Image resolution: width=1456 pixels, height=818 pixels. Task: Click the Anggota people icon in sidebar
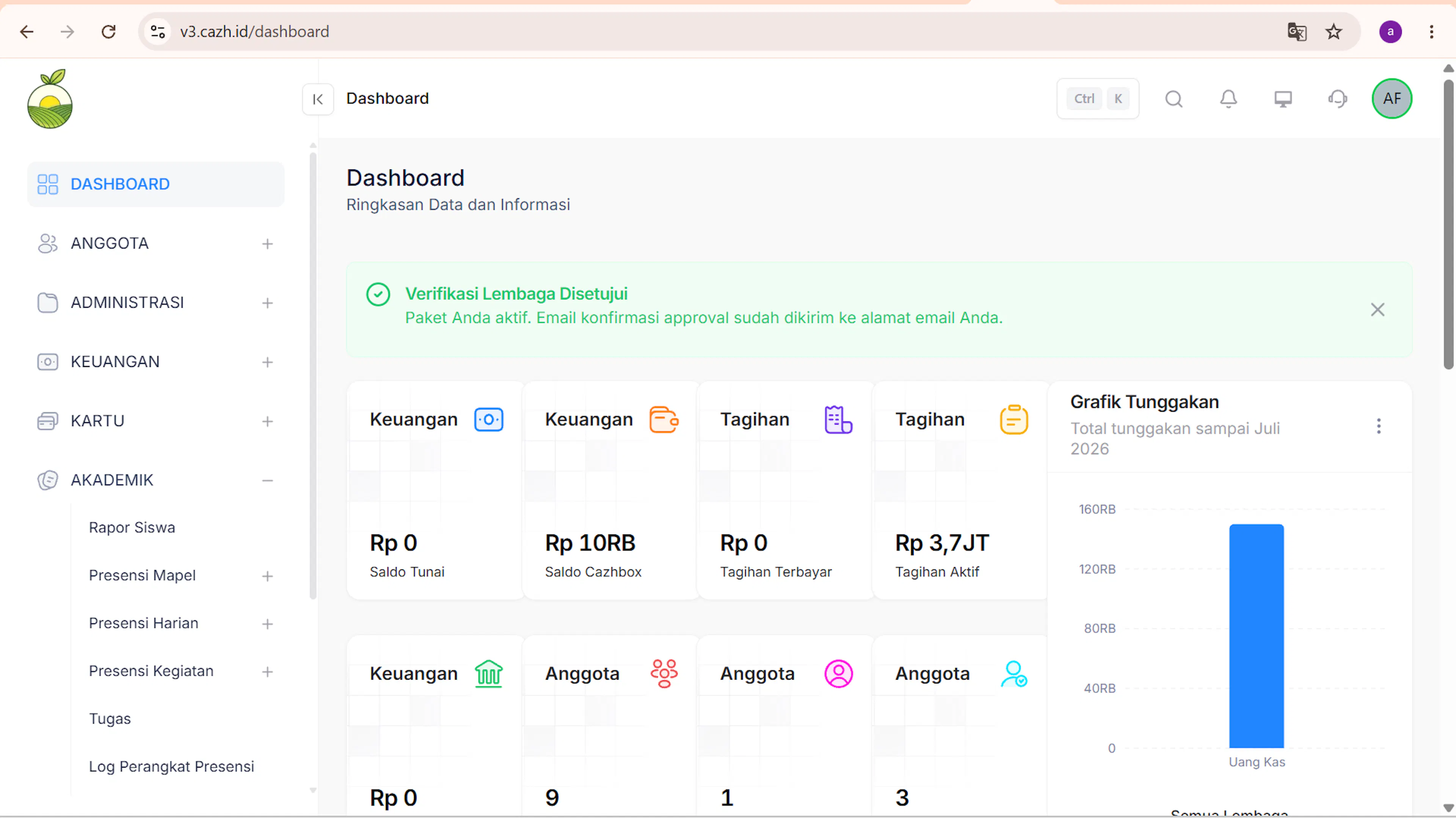[x=47, y=243]
